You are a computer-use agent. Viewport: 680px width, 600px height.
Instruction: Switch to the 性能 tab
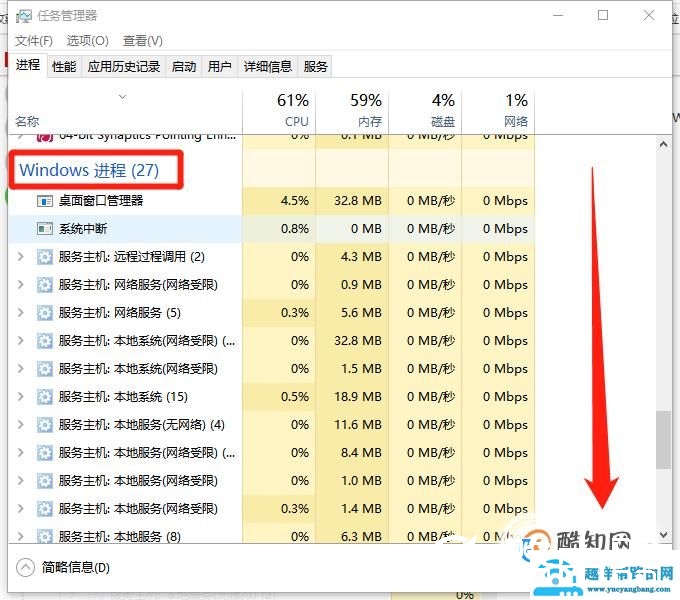pyautogui.click(x=64, y=67)
